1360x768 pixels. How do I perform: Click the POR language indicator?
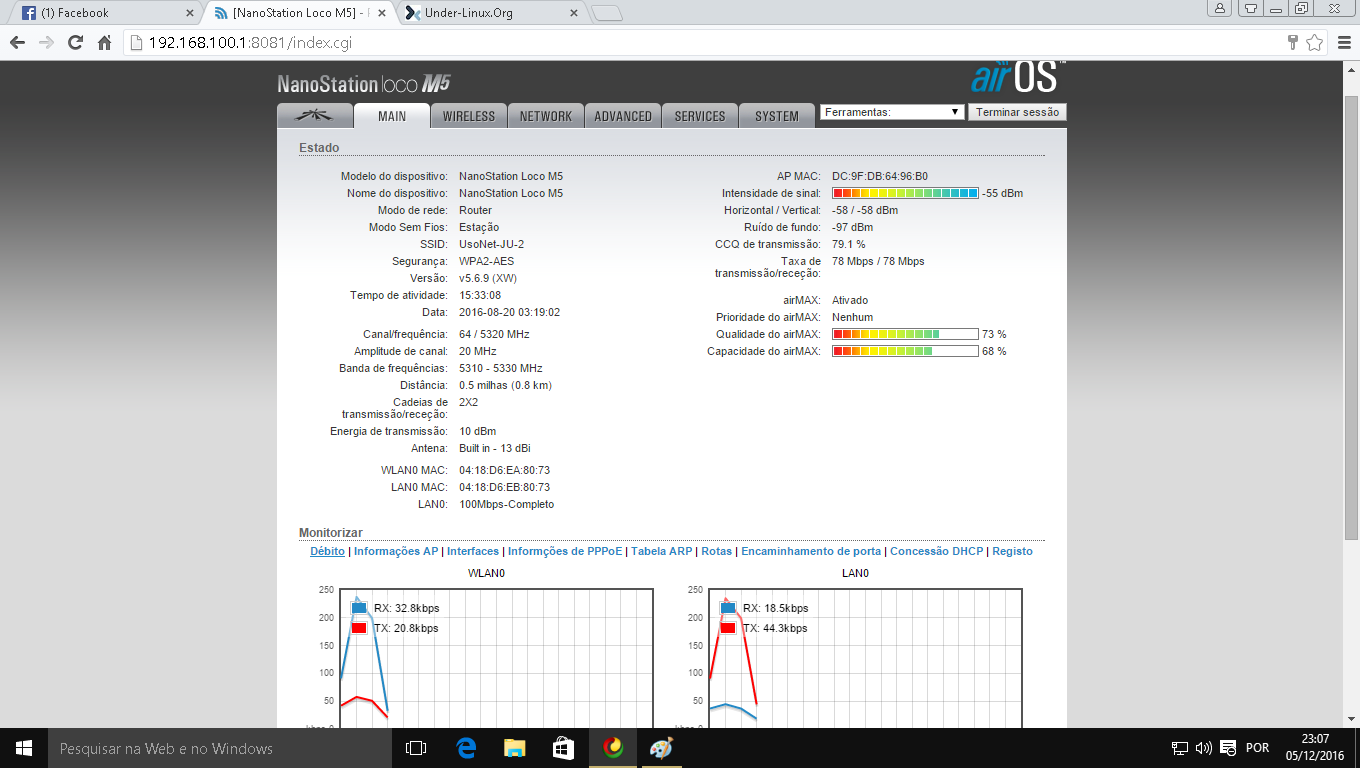[1257, 748]
